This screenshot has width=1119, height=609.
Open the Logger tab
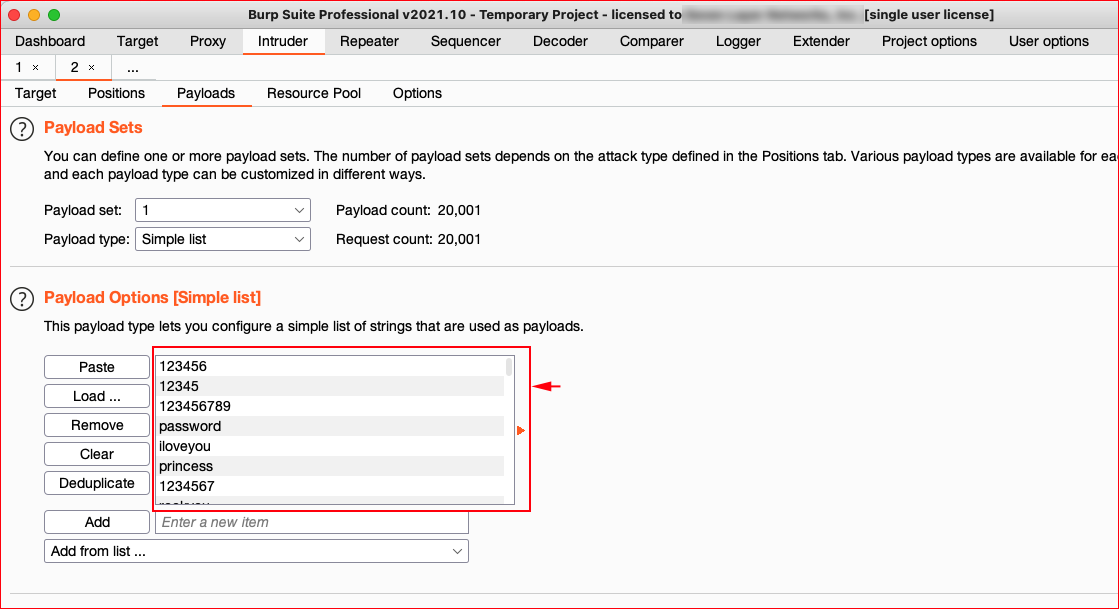pos(738,41)
